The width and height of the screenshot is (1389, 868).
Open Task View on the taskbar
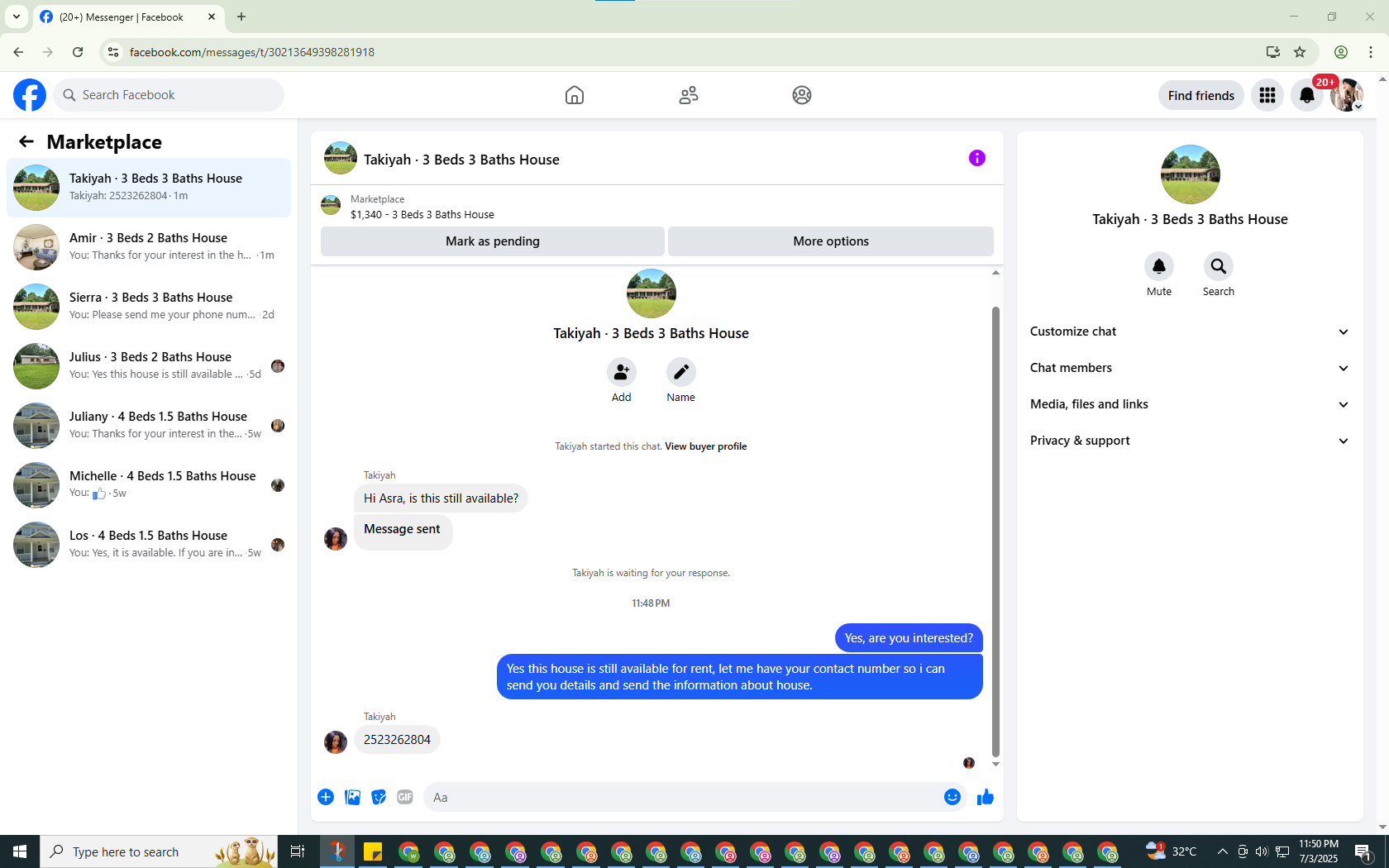point(298,851)
